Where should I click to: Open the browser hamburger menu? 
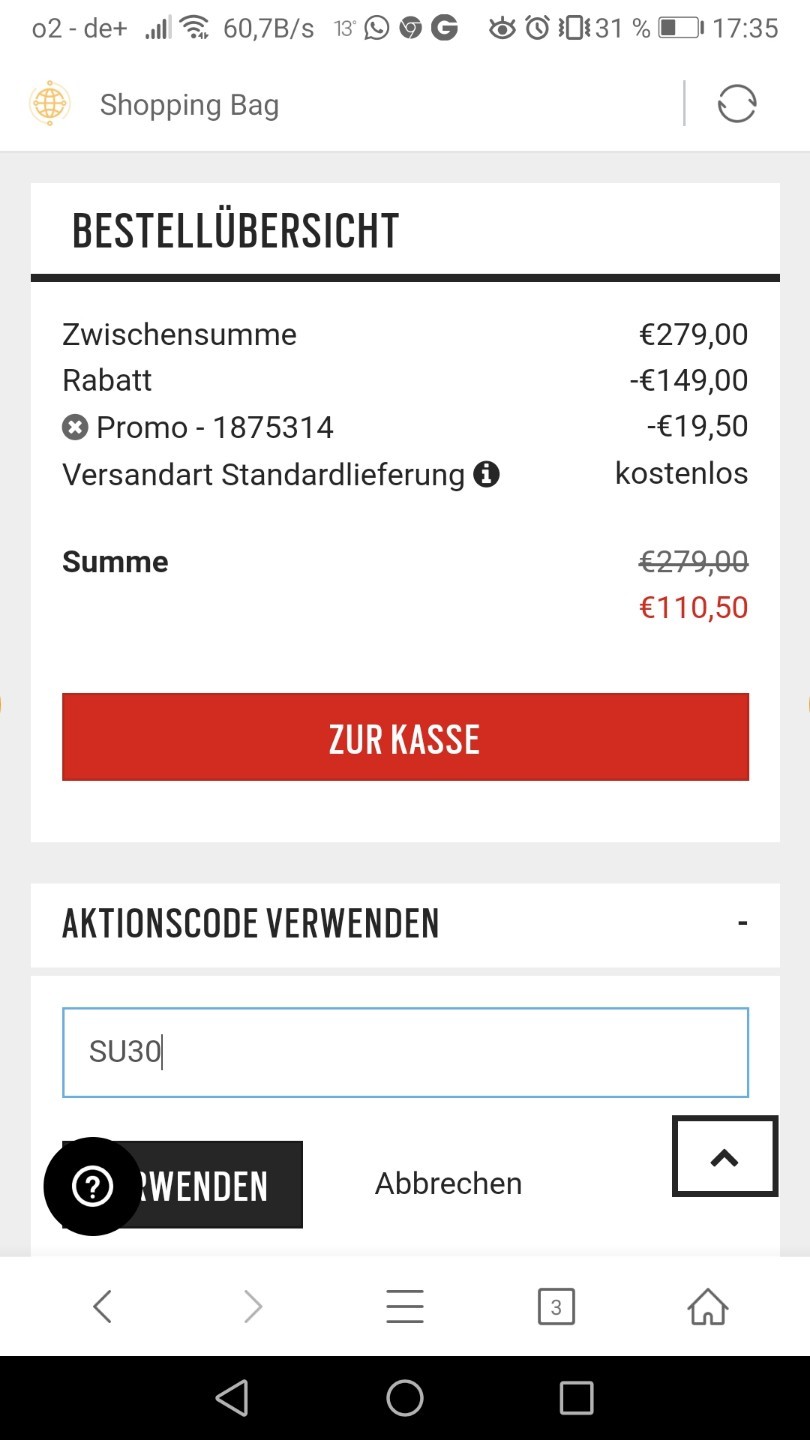click(405, 1306)
